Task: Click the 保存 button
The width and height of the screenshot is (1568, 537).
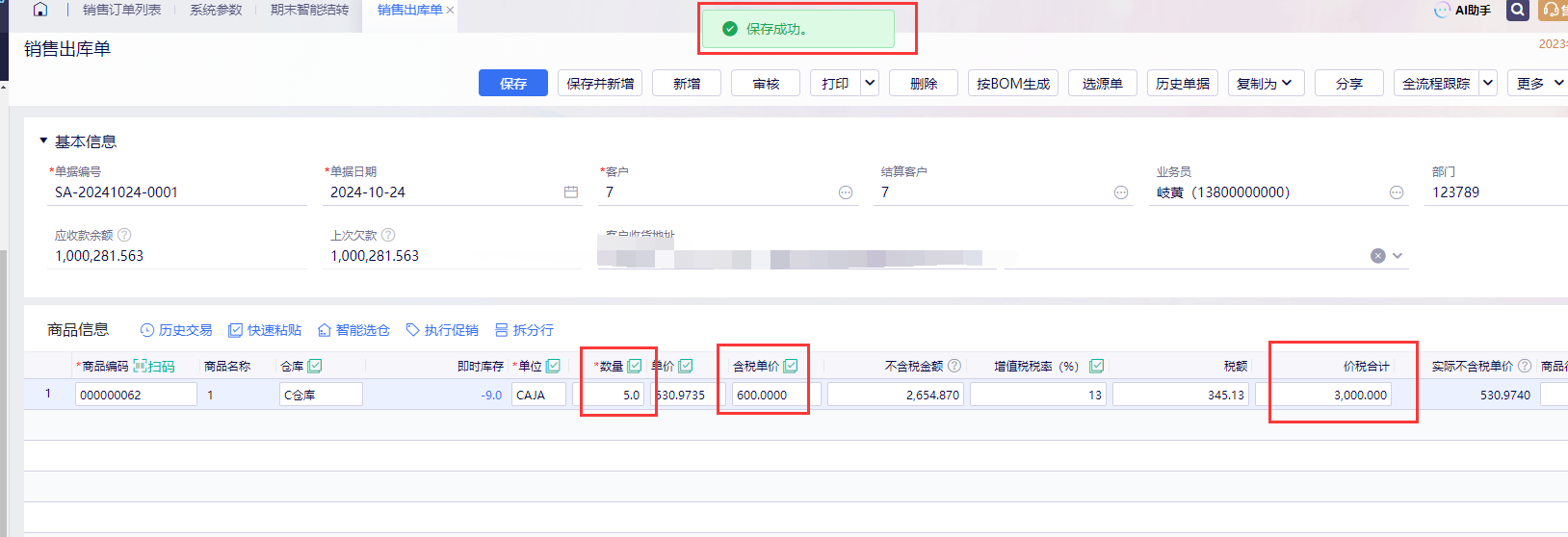Action: pos(513,83)
